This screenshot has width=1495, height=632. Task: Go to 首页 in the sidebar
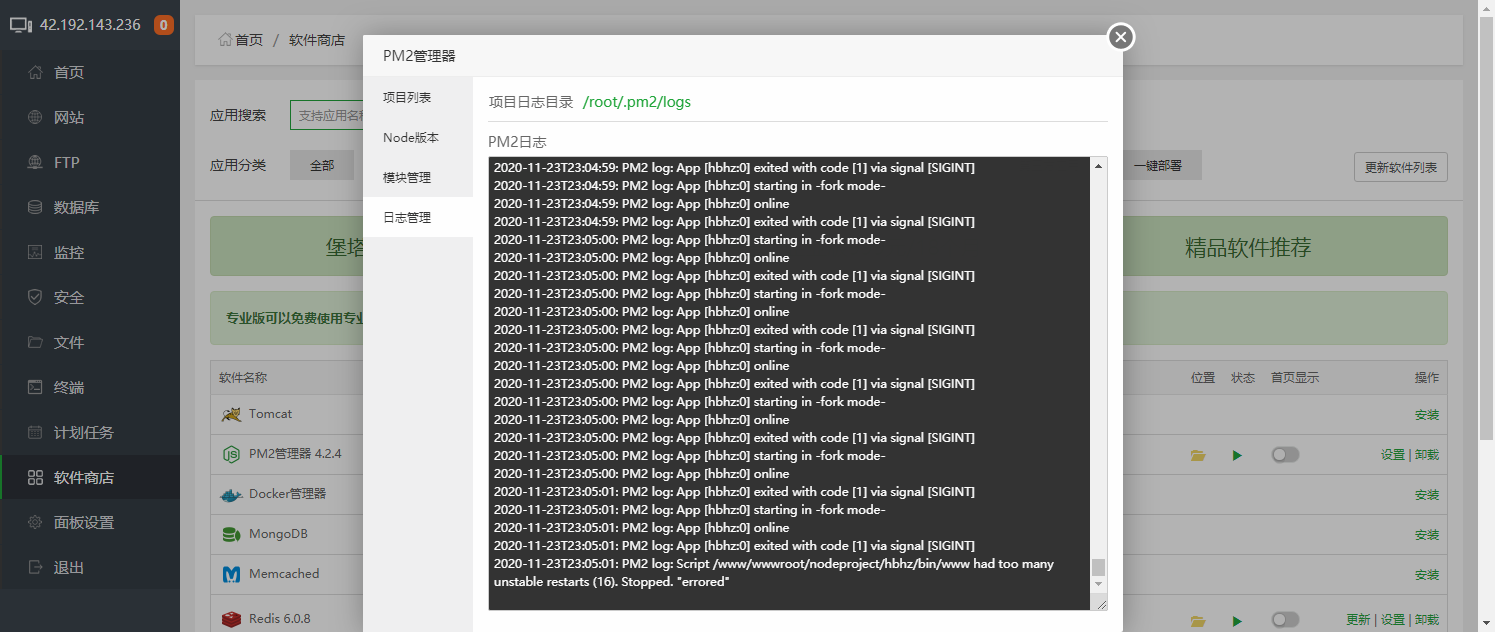90,72
